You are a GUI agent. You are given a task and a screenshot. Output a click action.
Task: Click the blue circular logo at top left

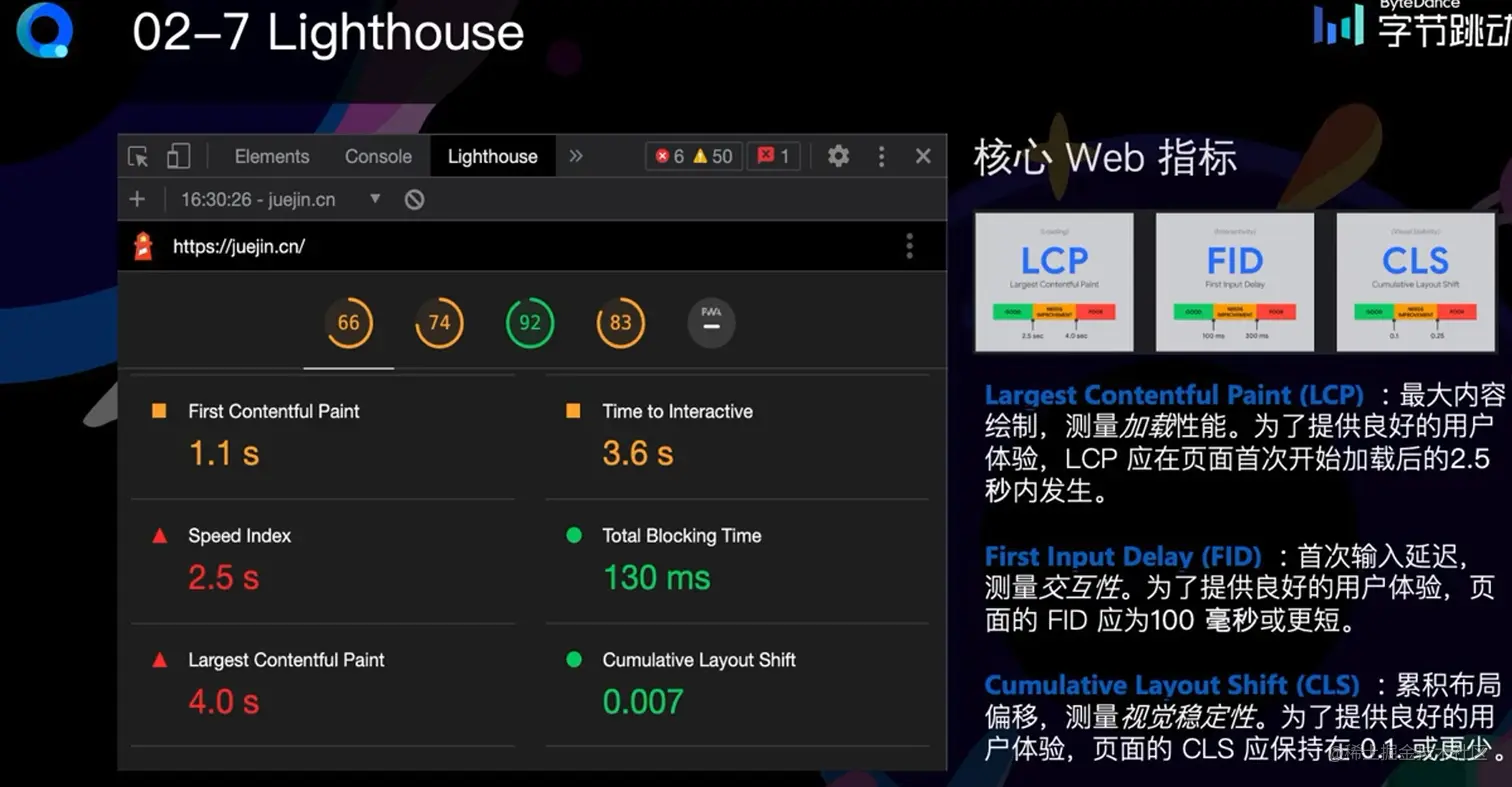(x=44, y=29)
